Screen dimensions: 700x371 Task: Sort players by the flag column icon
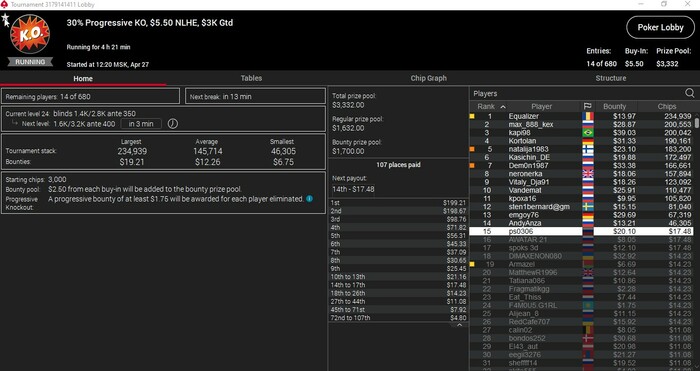coord(588,106)
